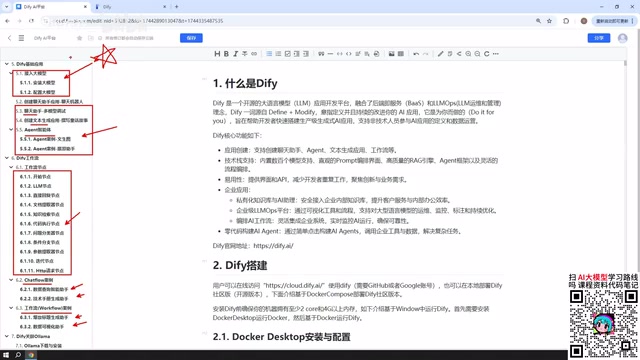
Task: Toggle bold formatting in editor toolbar
Action: pyautogui.click(x=226, y=54)
